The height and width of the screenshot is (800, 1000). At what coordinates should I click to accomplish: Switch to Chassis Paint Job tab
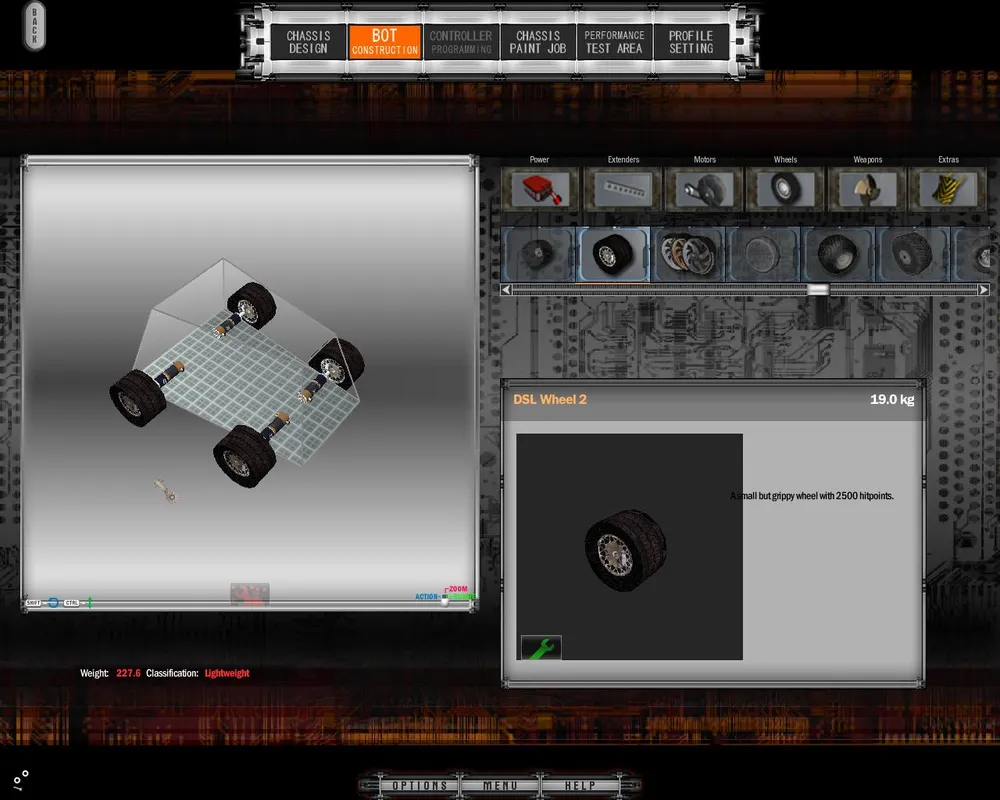coord(538,42)
